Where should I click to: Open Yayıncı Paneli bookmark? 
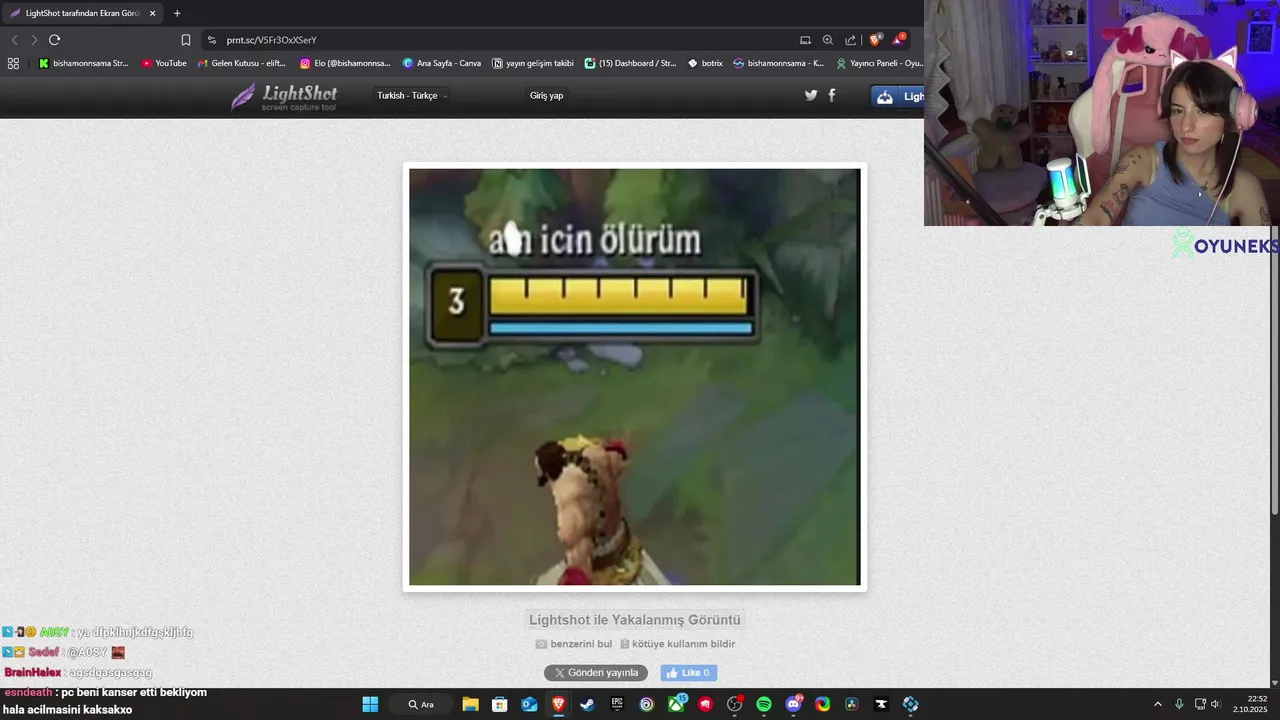[879, 63]
